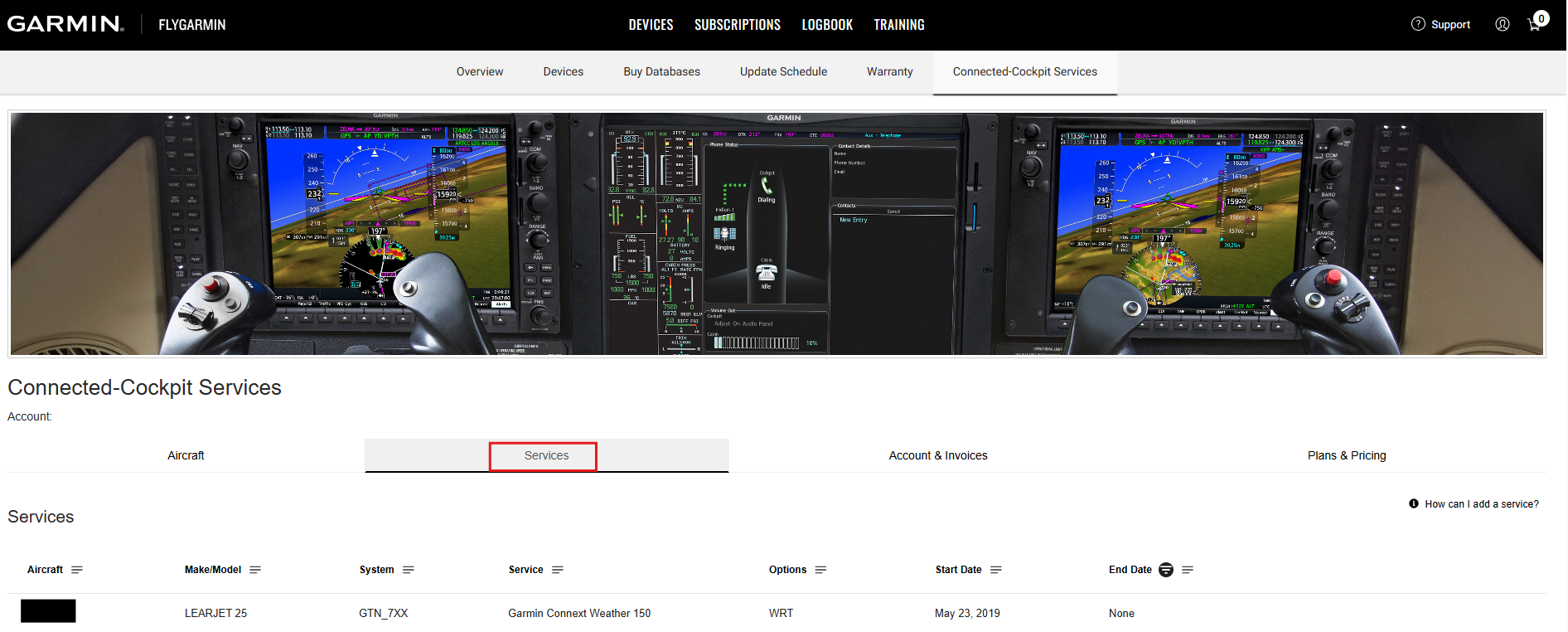
Task: Click the redacted aircraft cell in first row
Action: (48, 611)
